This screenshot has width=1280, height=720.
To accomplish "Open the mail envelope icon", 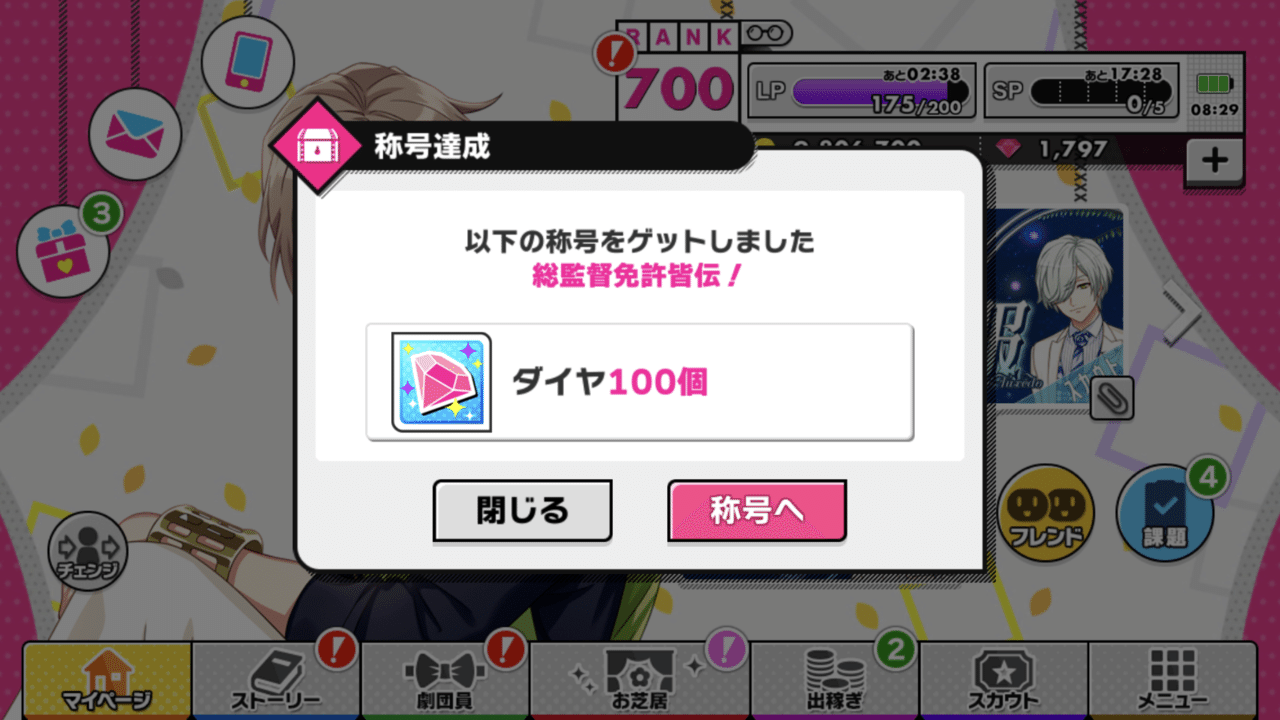I will [x=135, y=134].
